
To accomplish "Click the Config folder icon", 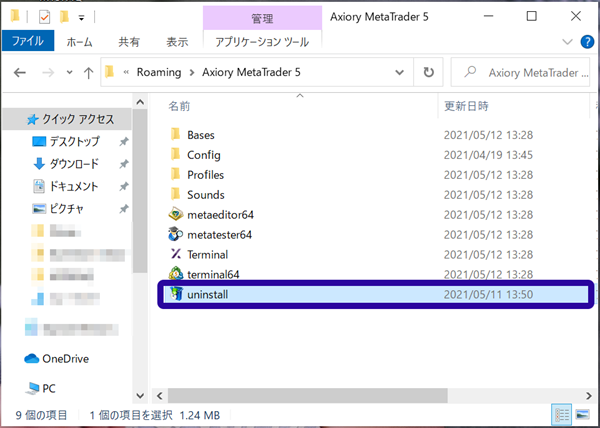I will coord(175,155).
